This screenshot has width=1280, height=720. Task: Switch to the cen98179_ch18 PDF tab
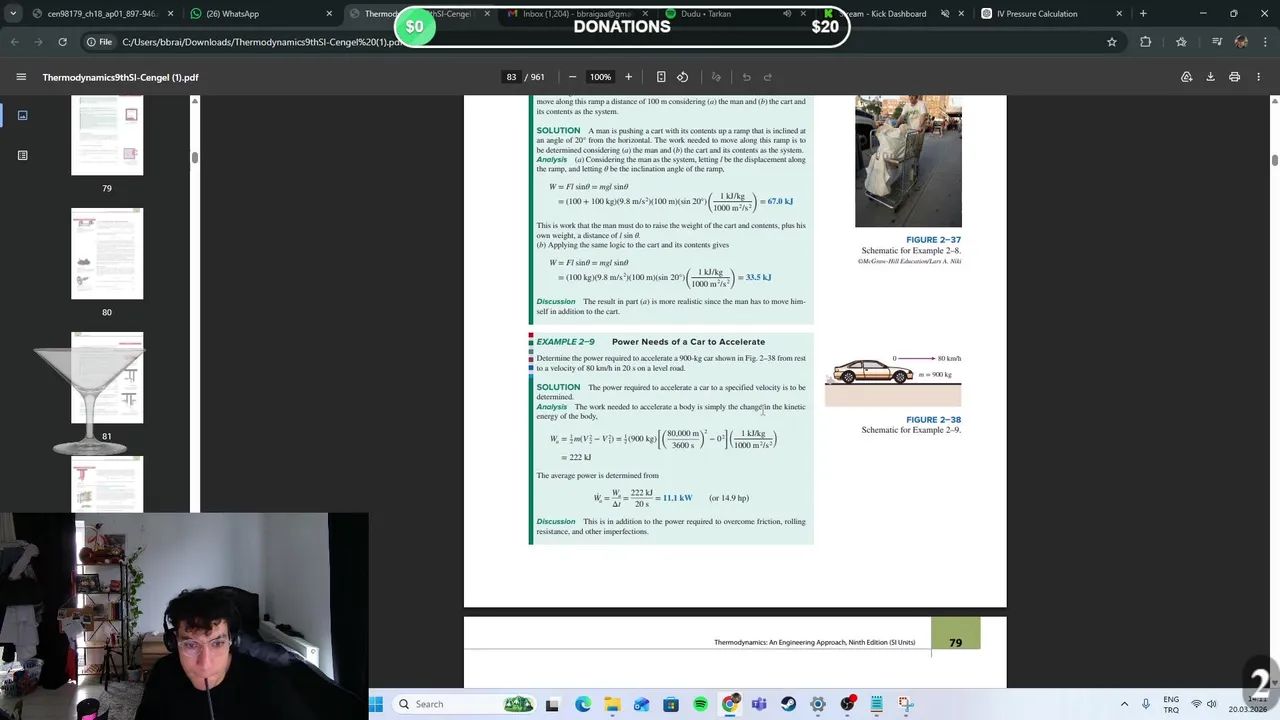[103, 14]
